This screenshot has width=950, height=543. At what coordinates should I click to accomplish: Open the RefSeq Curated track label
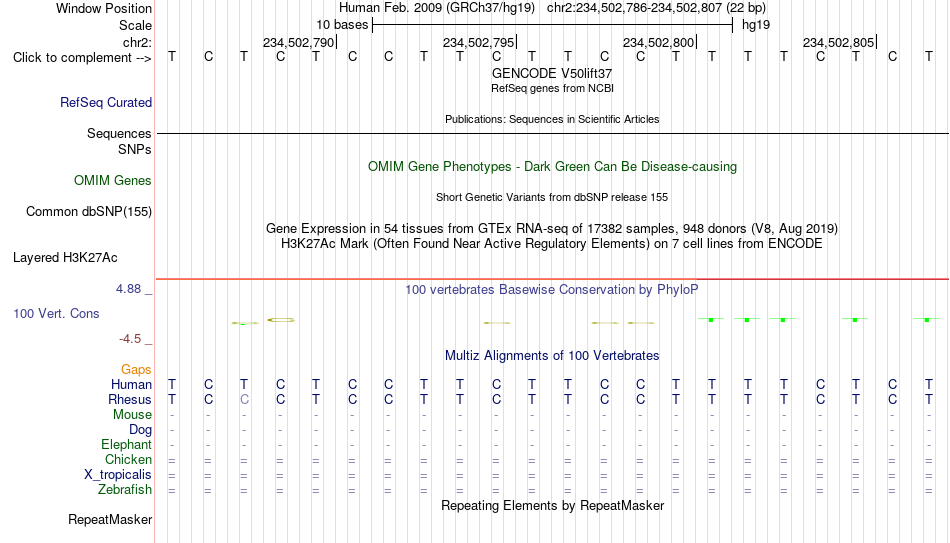[x=105, y=102]
